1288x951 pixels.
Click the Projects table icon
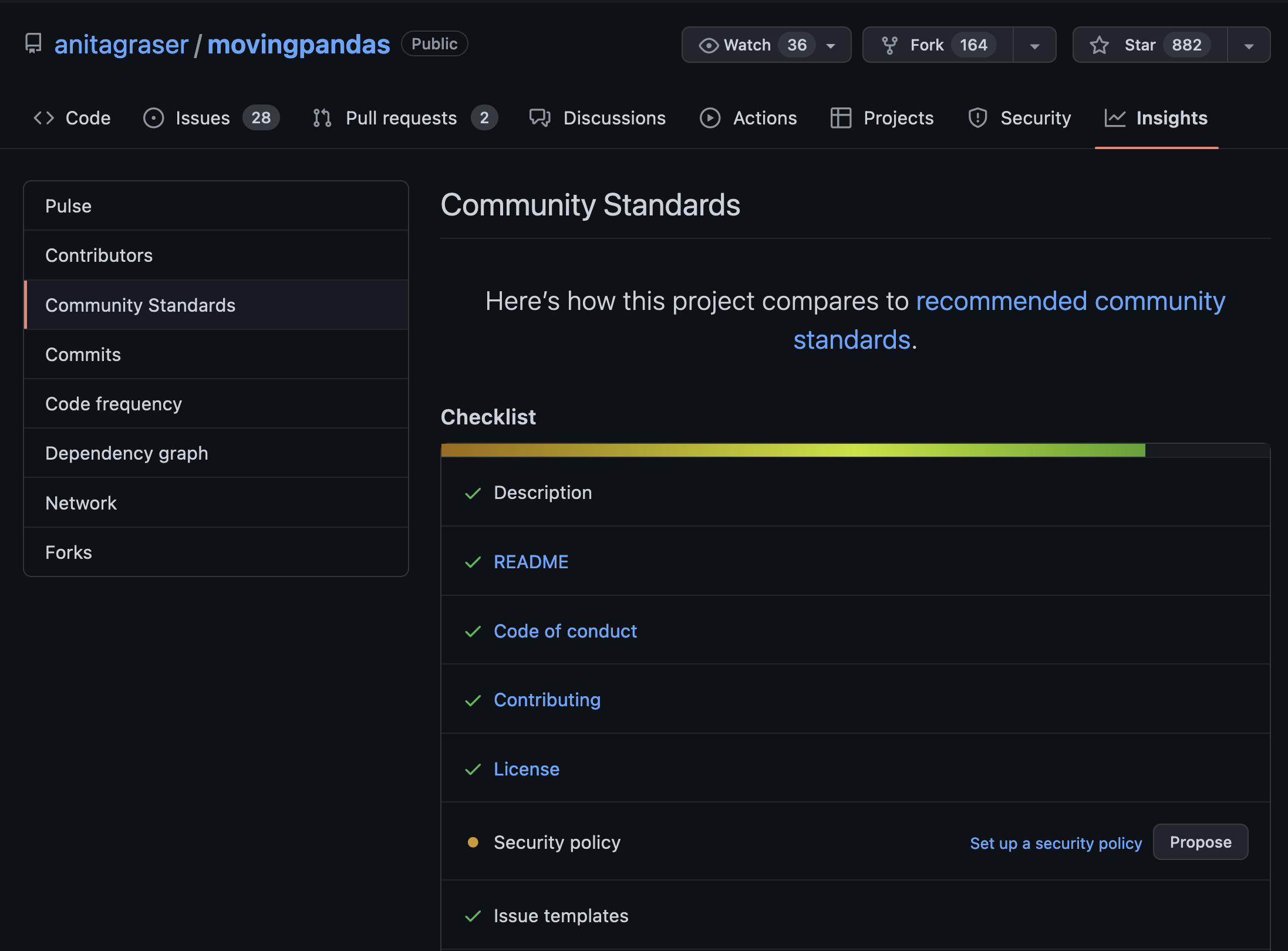pyautogui.click(x=841, y=118)
